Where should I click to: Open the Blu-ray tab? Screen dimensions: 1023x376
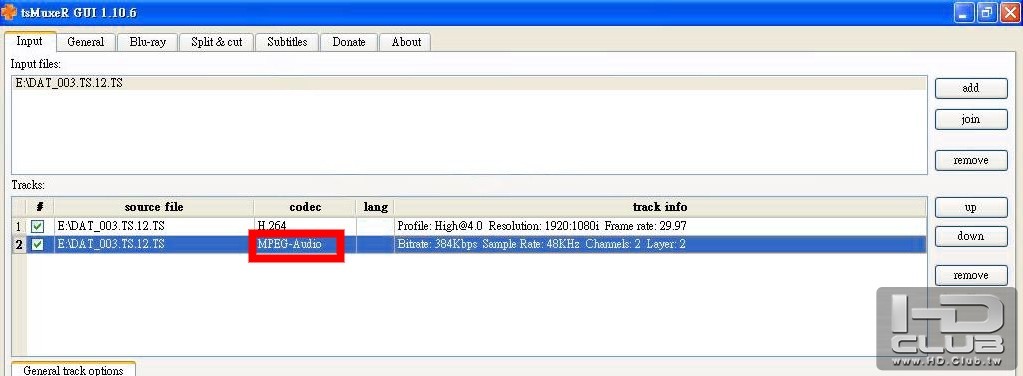[147, 42]
